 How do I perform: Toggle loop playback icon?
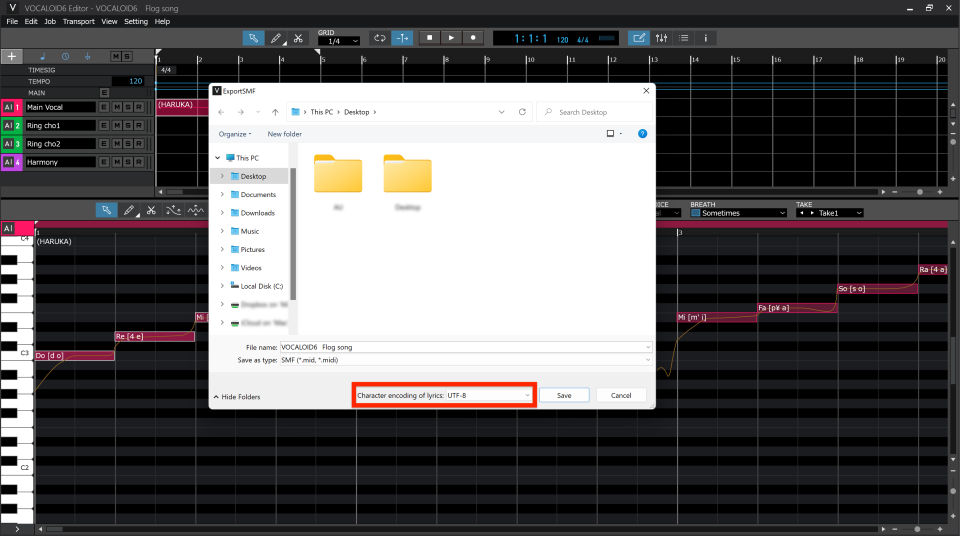point(380,38)
